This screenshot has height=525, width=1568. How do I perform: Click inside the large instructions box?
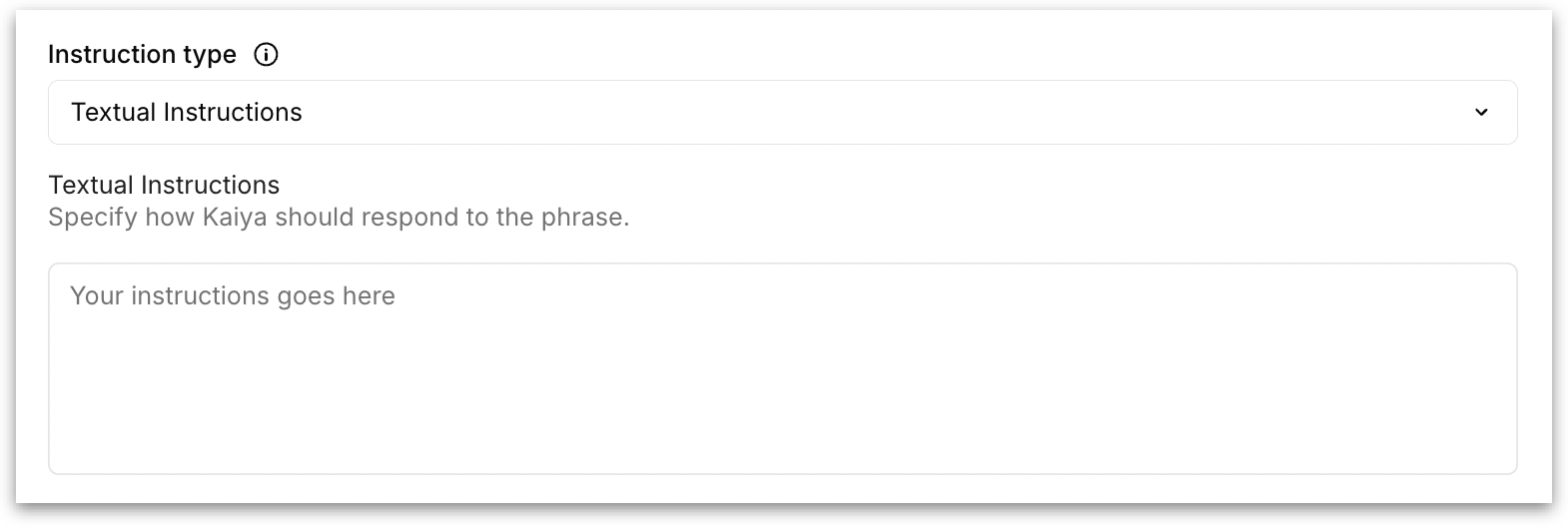click(782, 368)
